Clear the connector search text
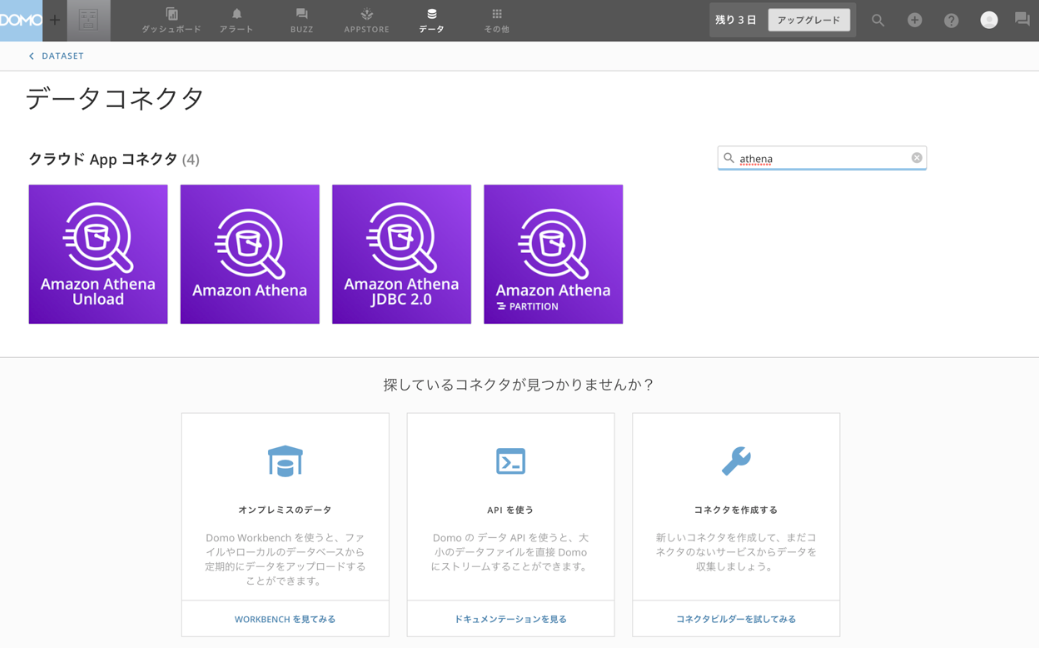Image resolution: width=1039 pixels, height=648 pixels. 916,158
